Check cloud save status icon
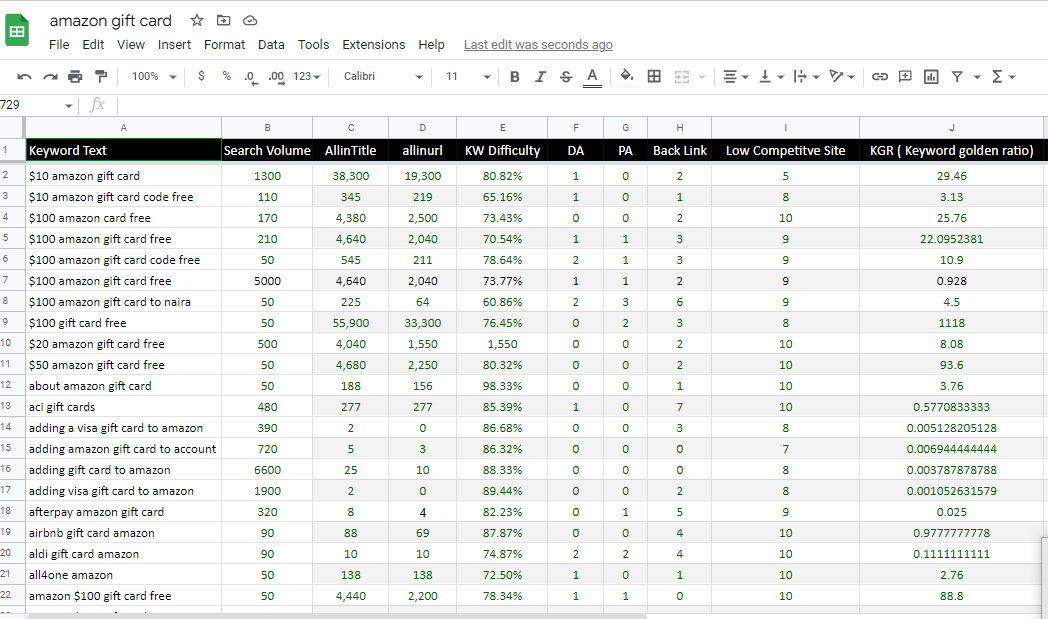The height and width of the screenshot is (619, 1048). pyautogui.click(x=250, y=20)
